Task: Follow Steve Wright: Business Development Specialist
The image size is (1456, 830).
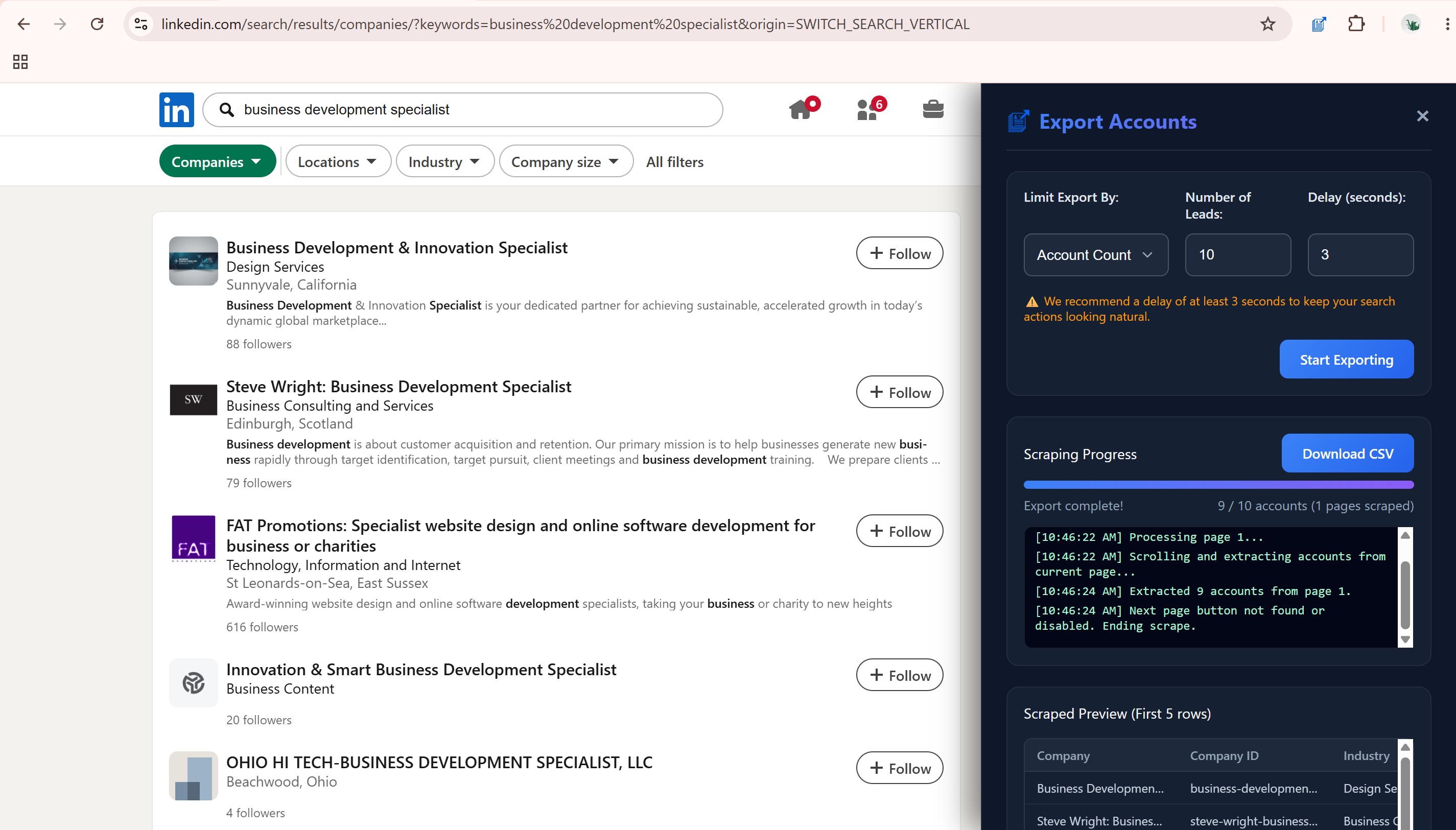Action: [899, 392]
